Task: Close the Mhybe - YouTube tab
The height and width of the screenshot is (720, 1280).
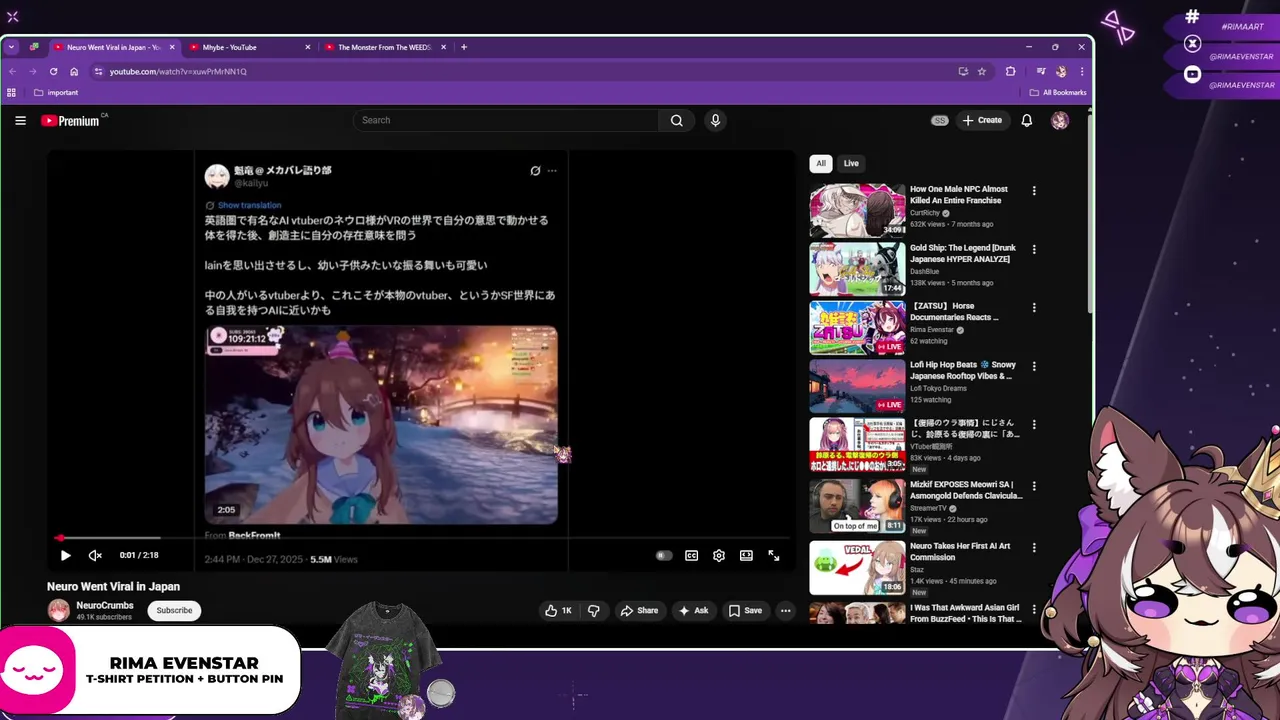Action: pos(307,47)
